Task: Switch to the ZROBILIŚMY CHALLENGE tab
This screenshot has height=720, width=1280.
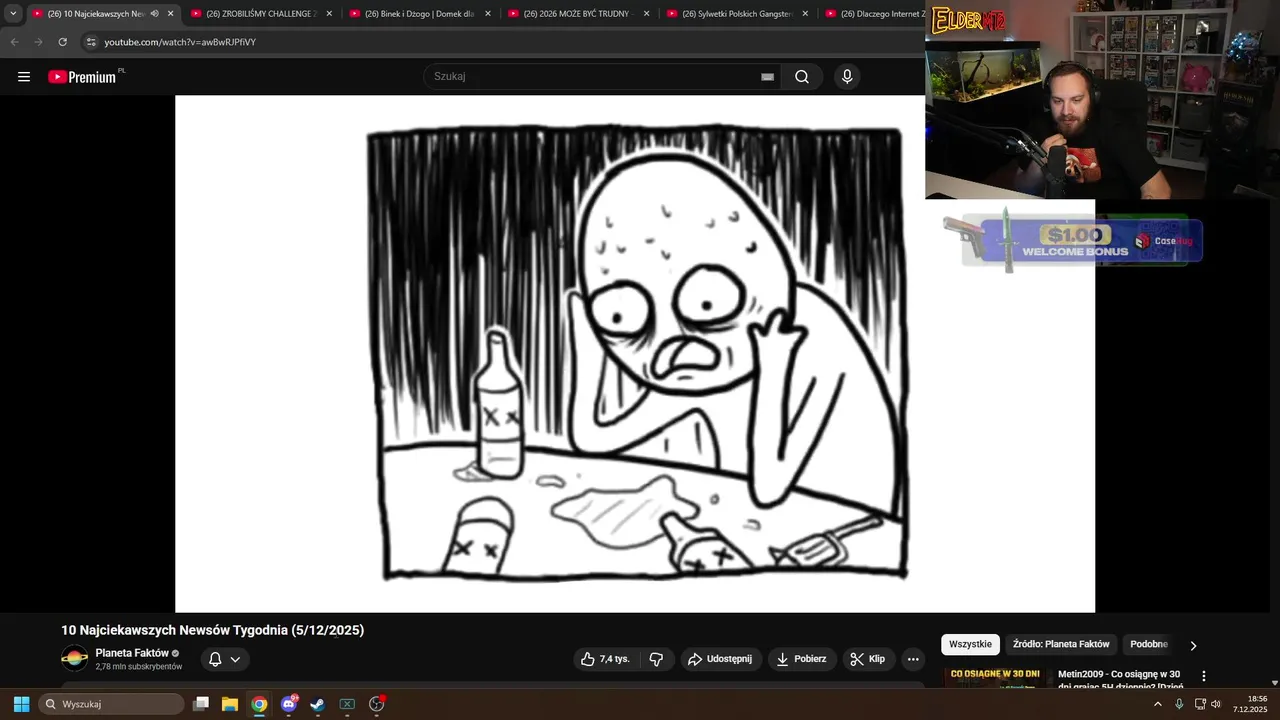Action: pyautogui.click(x=261, y=14)
